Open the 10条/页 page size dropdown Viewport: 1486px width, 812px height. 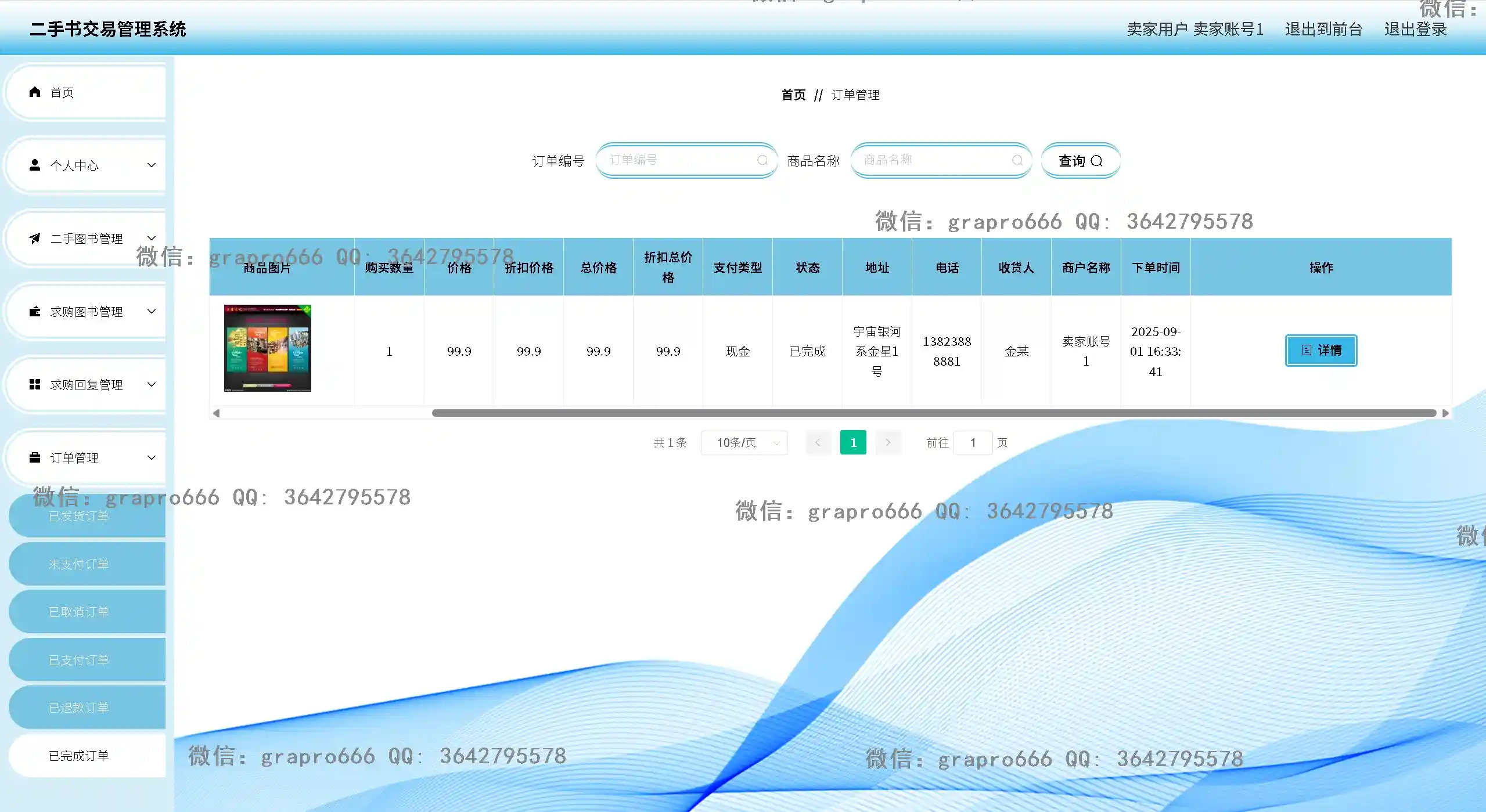[744, 443]
